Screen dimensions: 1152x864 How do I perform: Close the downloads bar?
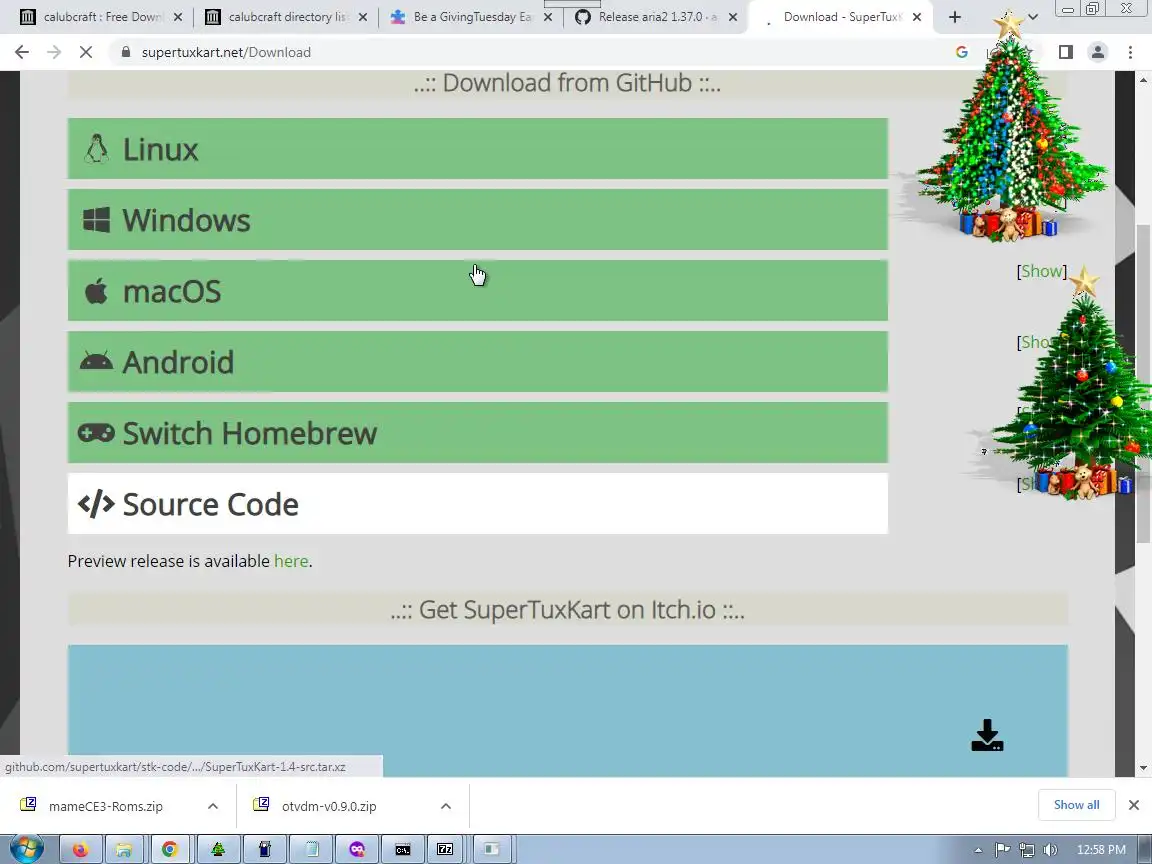pos(1134,805)
